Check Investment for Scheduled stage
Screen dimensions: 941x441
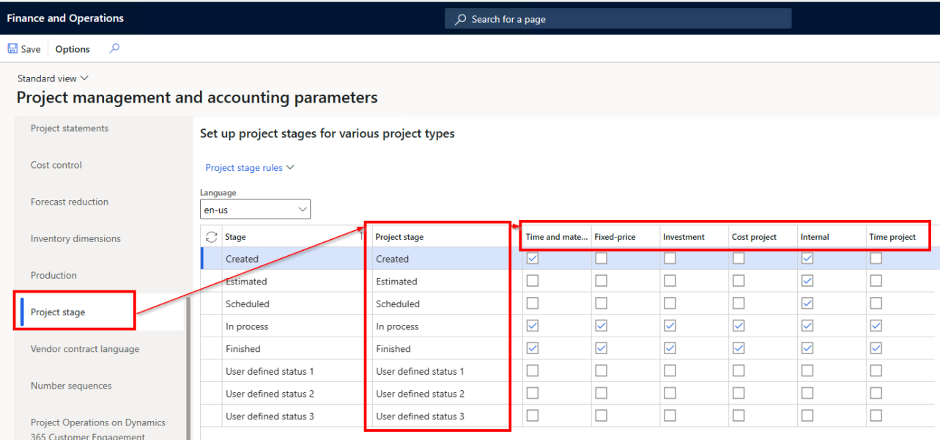[670, 304]
